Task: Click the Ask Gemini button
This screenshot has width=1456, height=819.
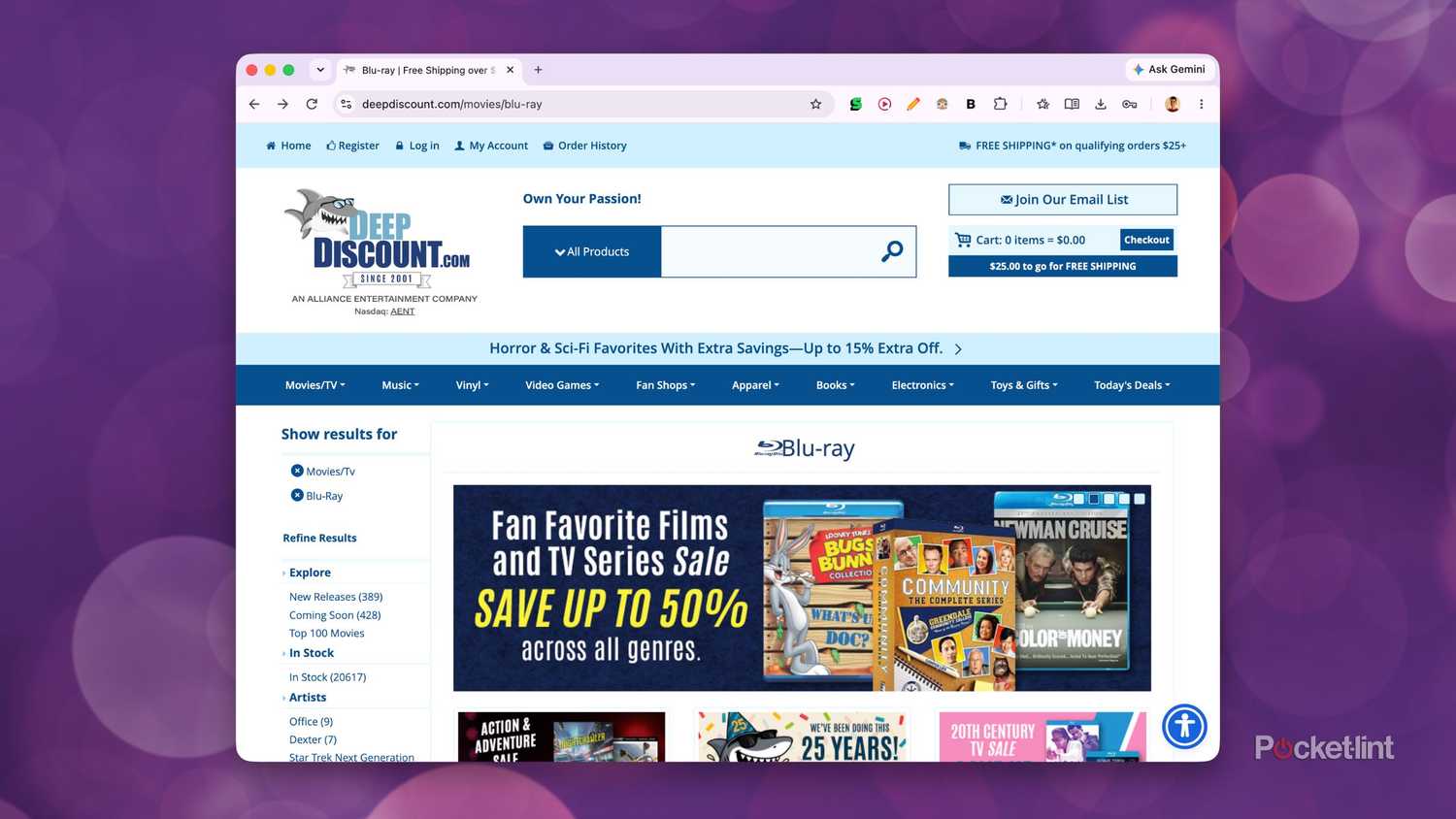Action: 1169,70
